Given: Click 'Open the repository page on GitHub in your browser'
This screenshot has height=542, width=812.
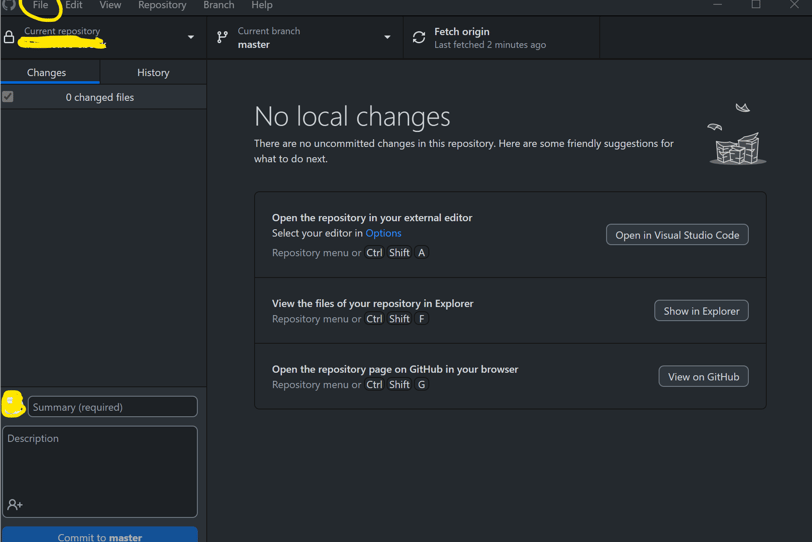Looking at the screenshot, I should click(395, 369).
